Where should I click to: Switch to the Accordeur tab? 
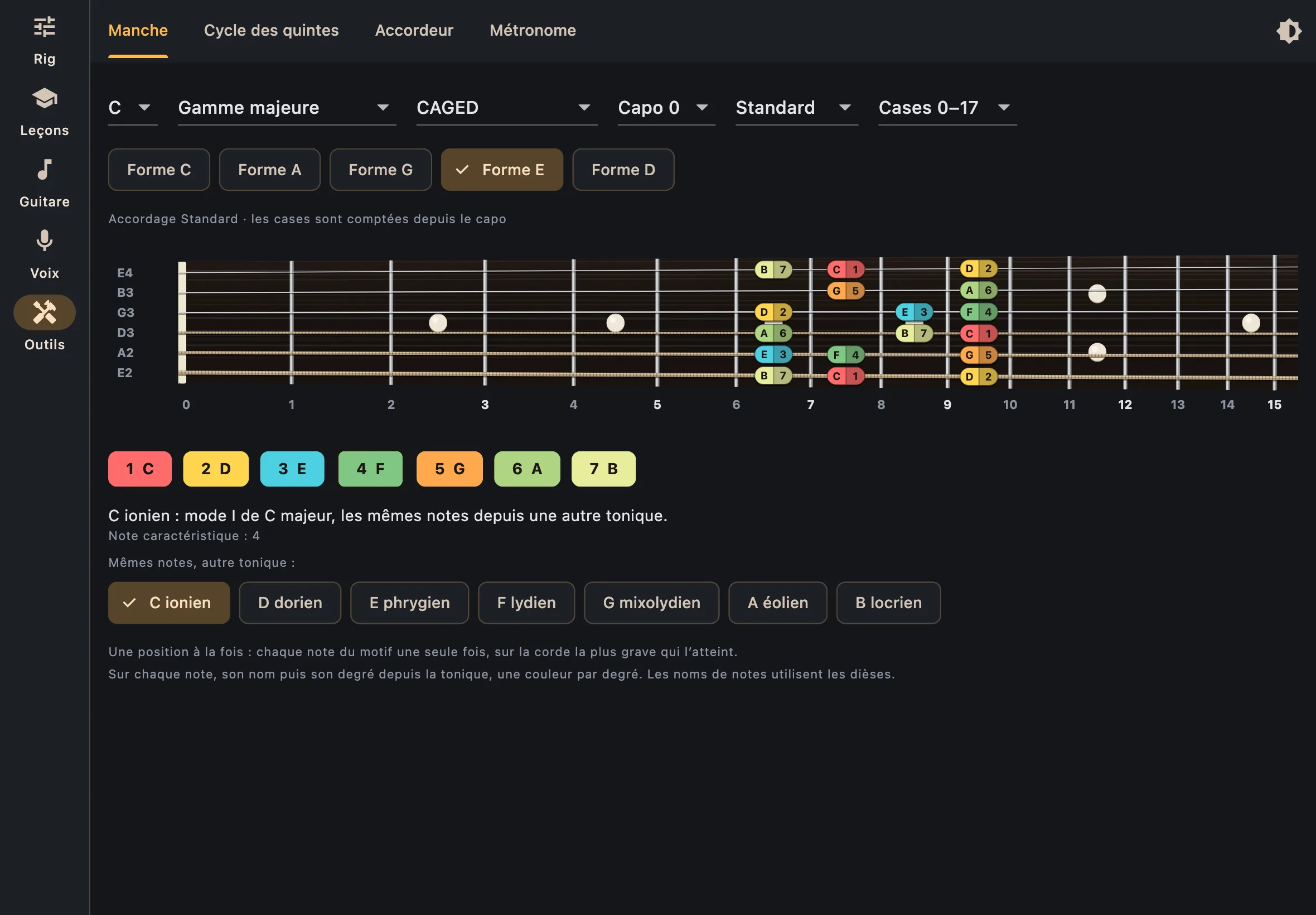pyautogui.click(x=414, y=30)
